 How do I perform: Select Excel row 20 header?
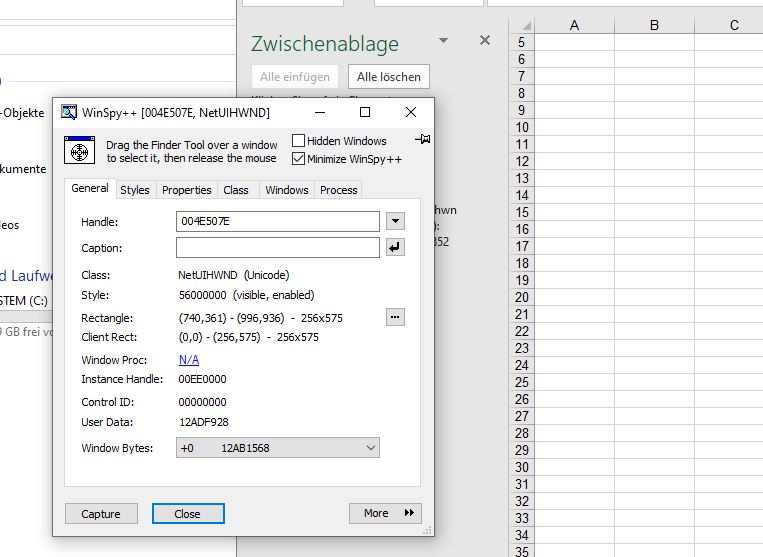(x=522, y=297)
